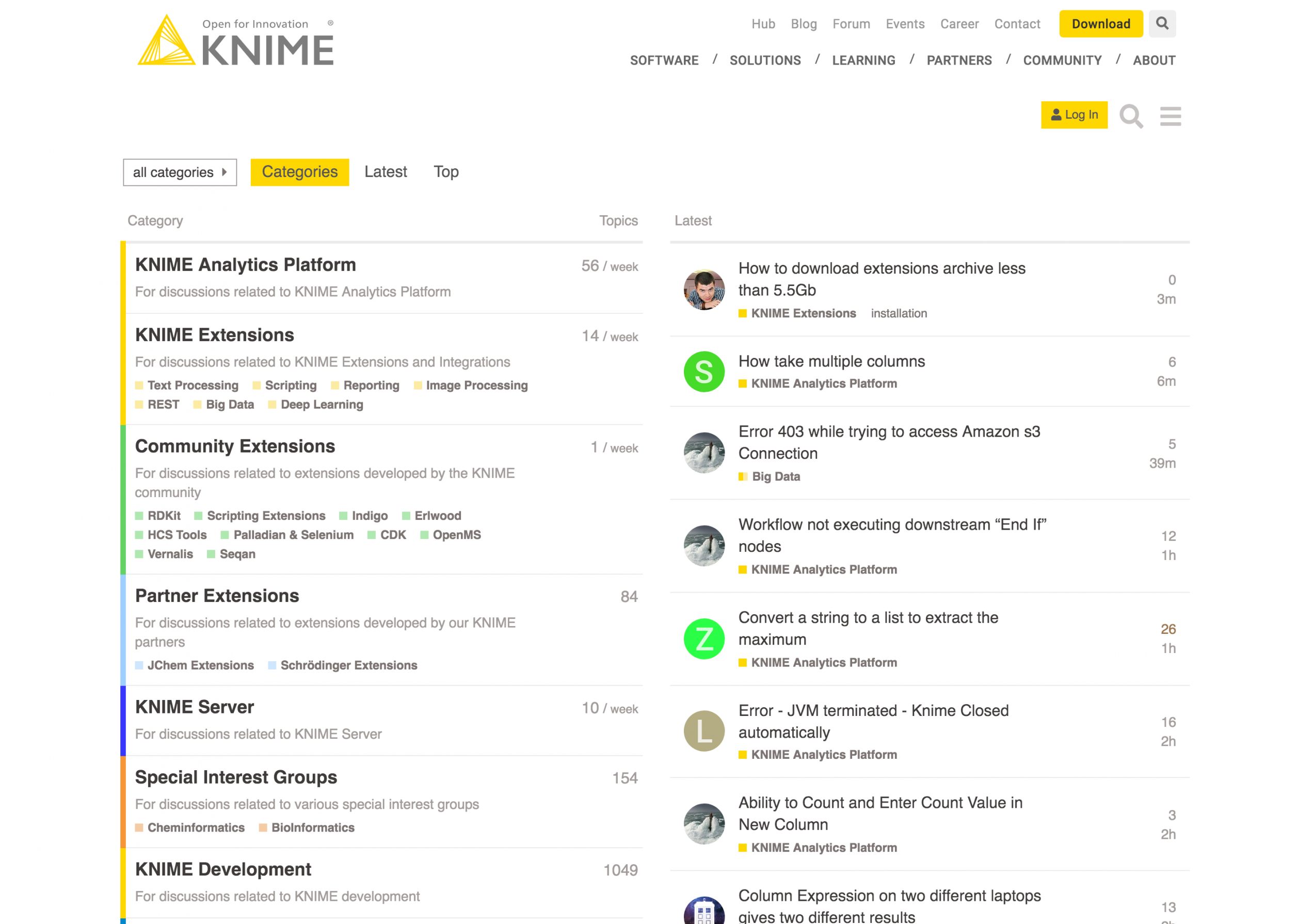Click the green Z user avatar

tap(704, 639)
